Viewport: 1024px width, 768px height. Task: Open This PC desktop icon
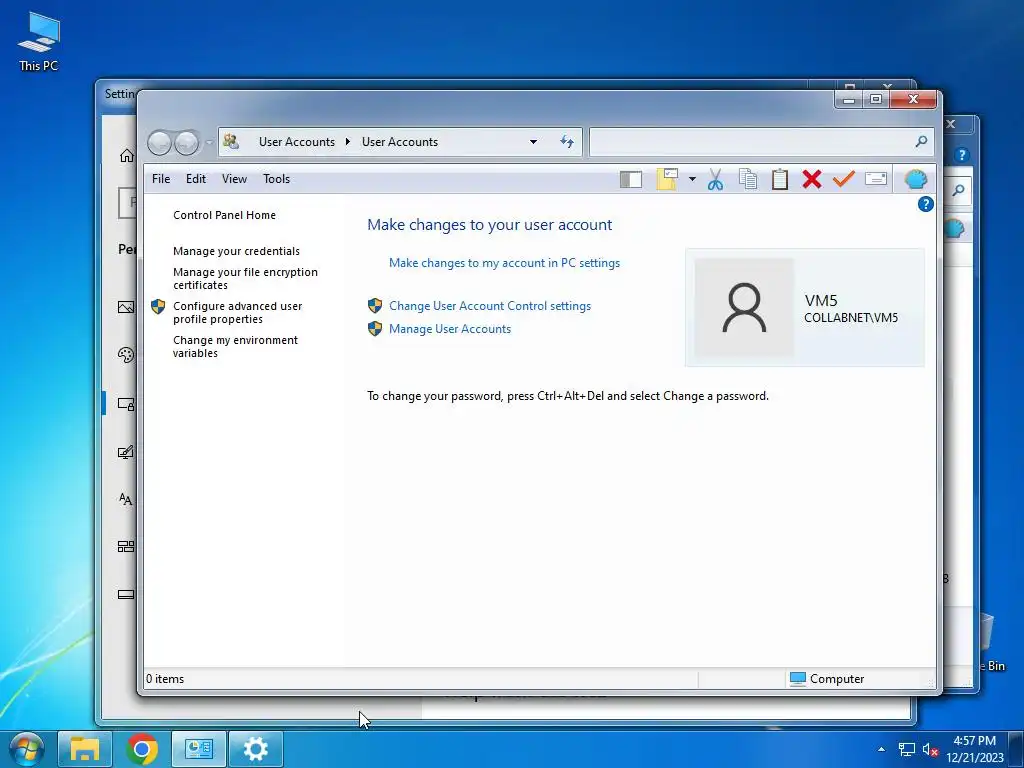coord(39,41)
